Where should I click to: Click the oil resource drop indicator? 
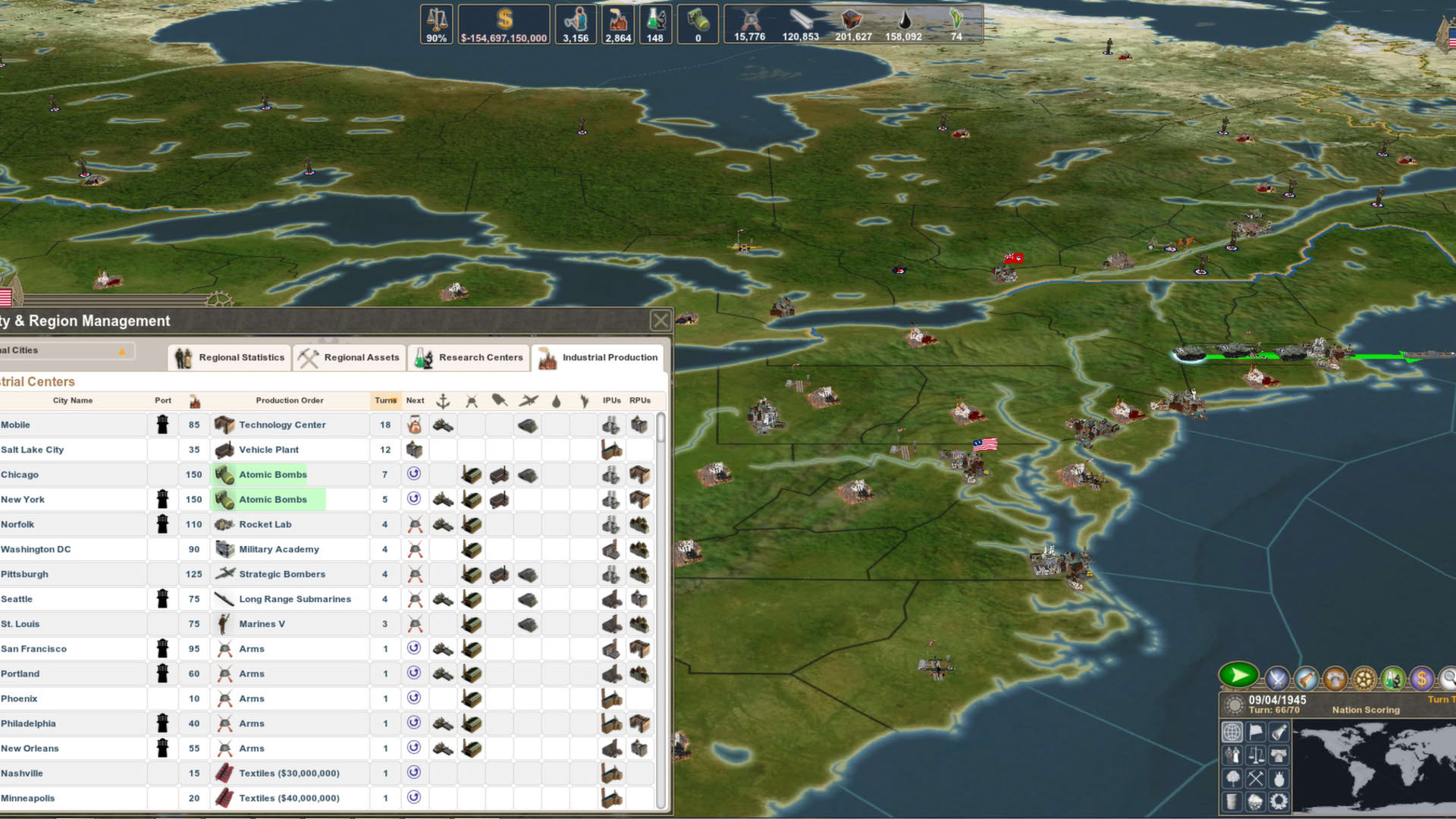point(904,24)
